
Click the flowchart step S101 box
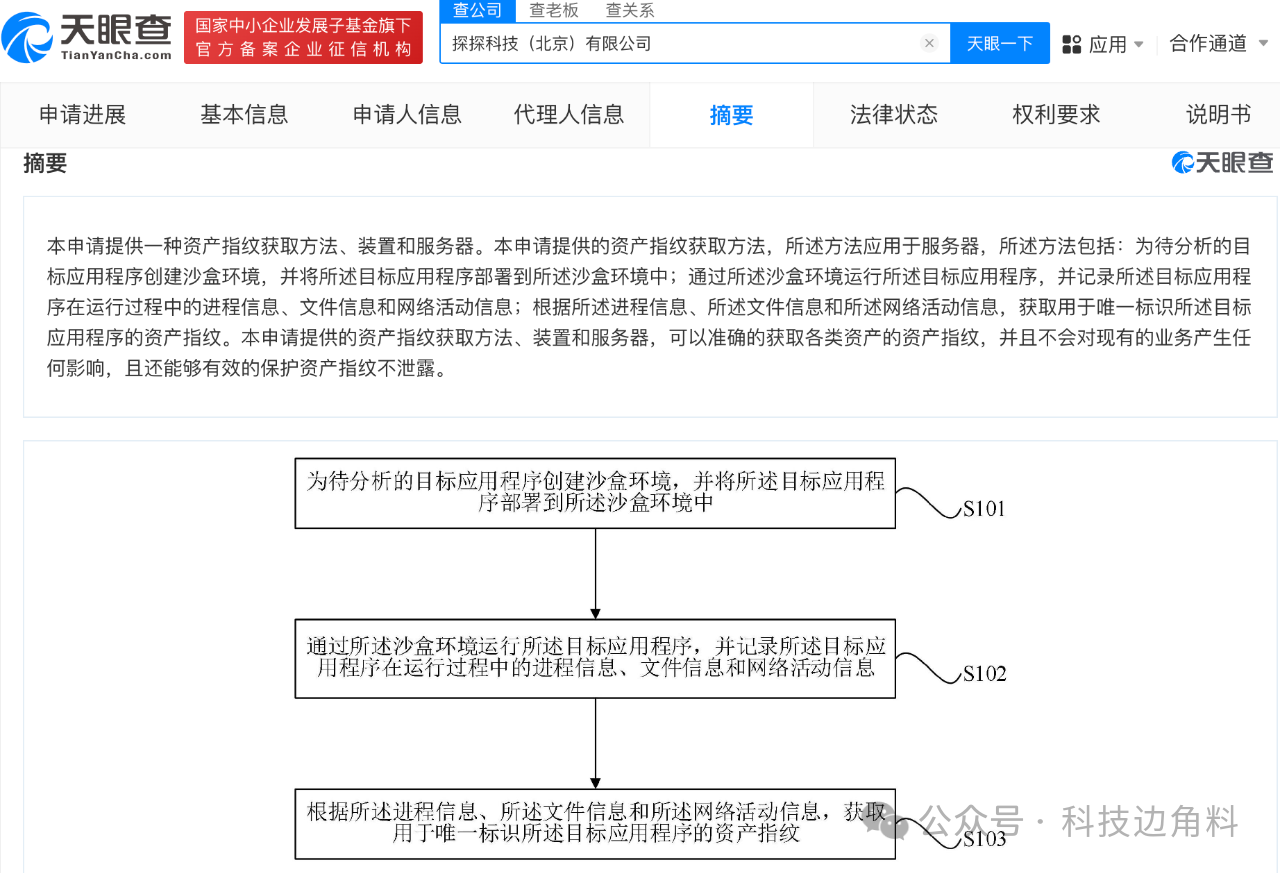pos(595,493)
